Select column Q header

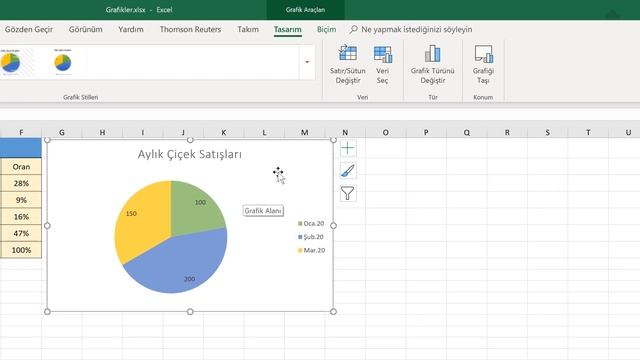click(x=466, y=132)
